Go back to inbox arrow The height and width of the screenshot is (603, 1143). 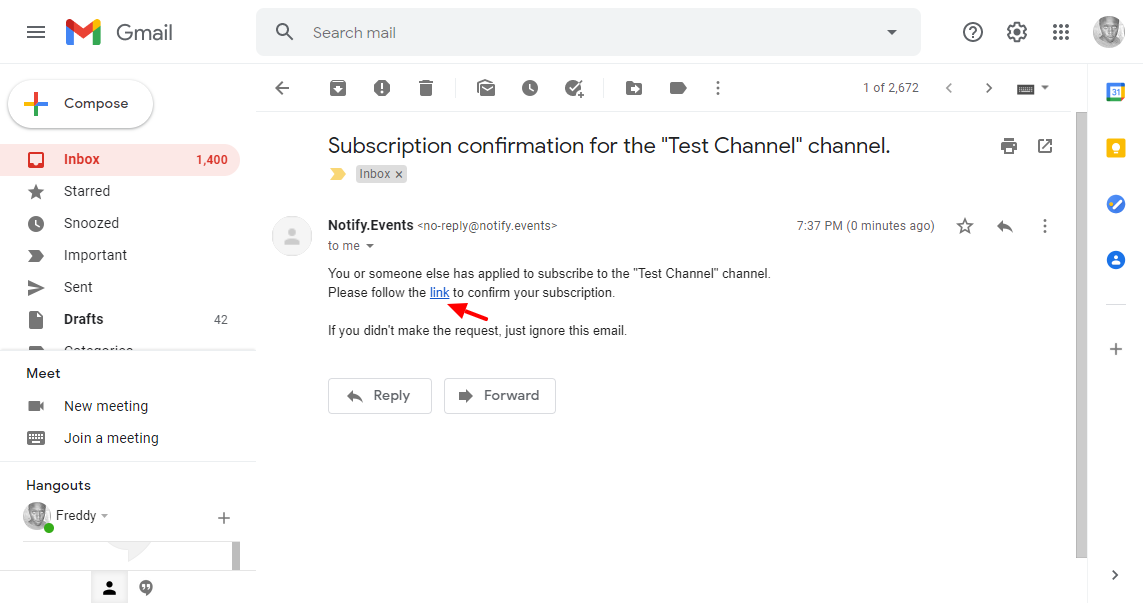point(282,88)
